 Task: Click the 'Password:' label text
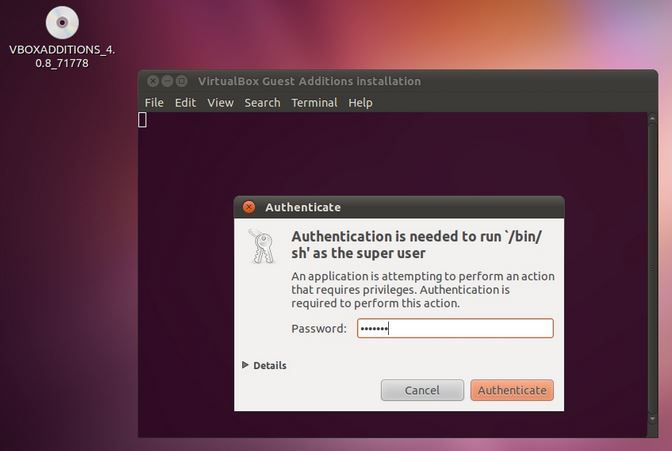(319, 329)
